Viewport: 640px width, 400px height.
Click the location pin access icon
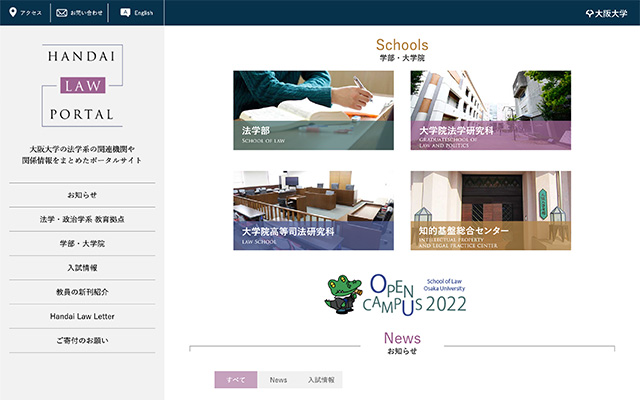13,12
